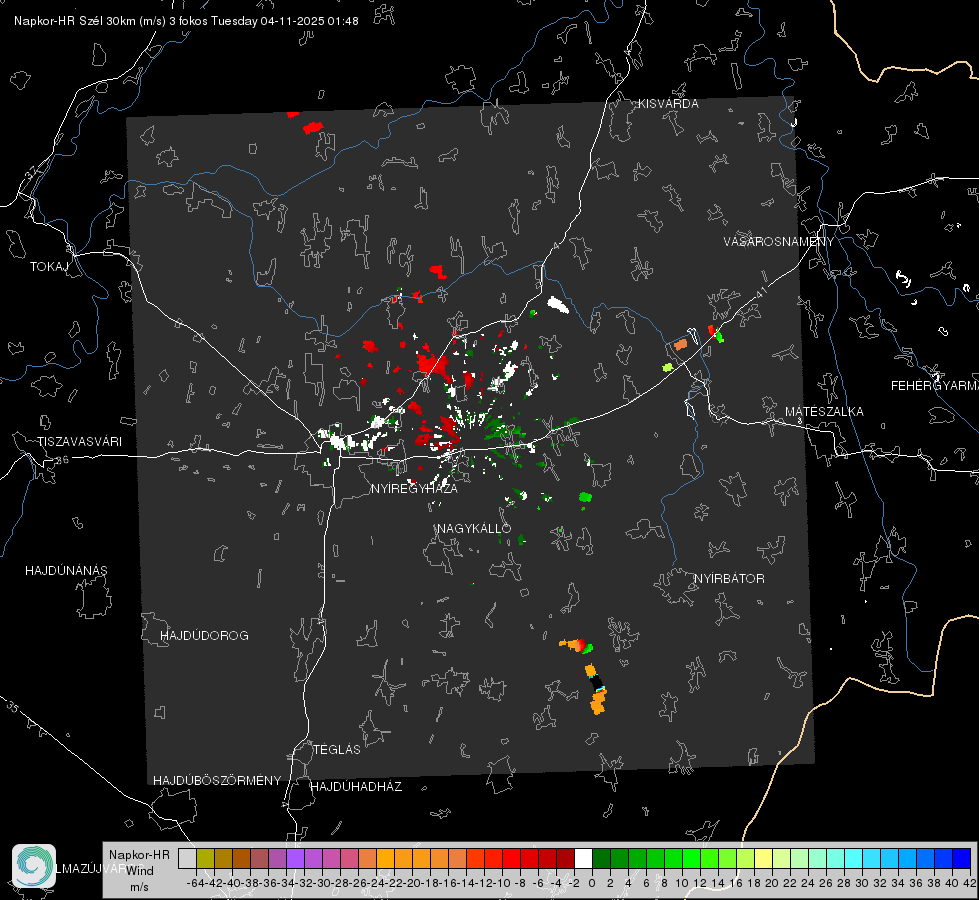
Task: Click the KISVÁRDA town label
Action: coord(668,104)
